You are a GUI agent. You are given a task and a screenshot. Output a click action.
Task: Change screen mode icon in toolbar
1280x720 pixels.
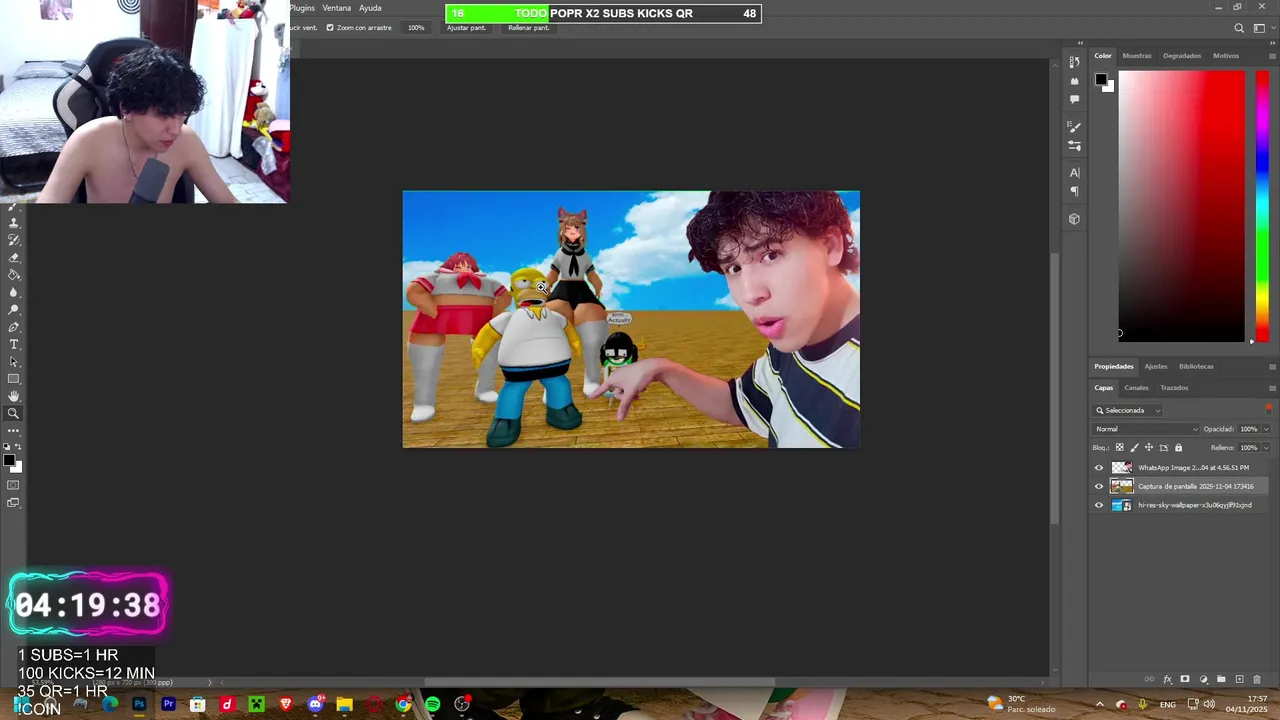(14, 502)
